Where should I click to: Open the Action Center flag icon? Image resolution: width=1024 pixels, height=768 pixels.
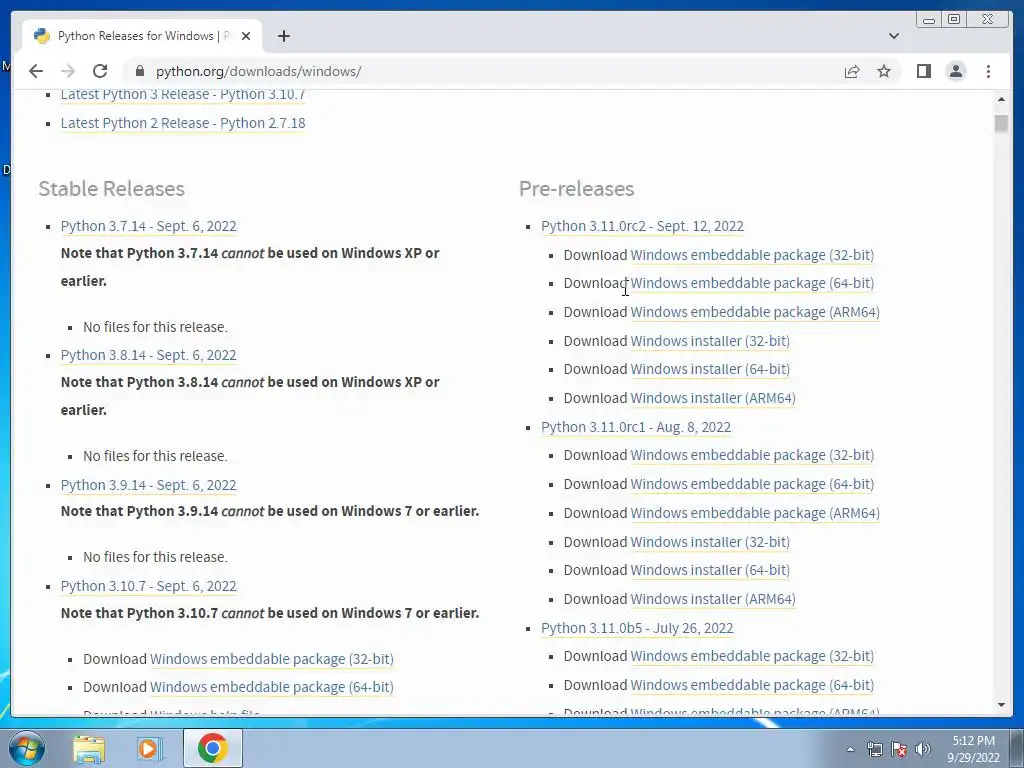click(899, 749)
